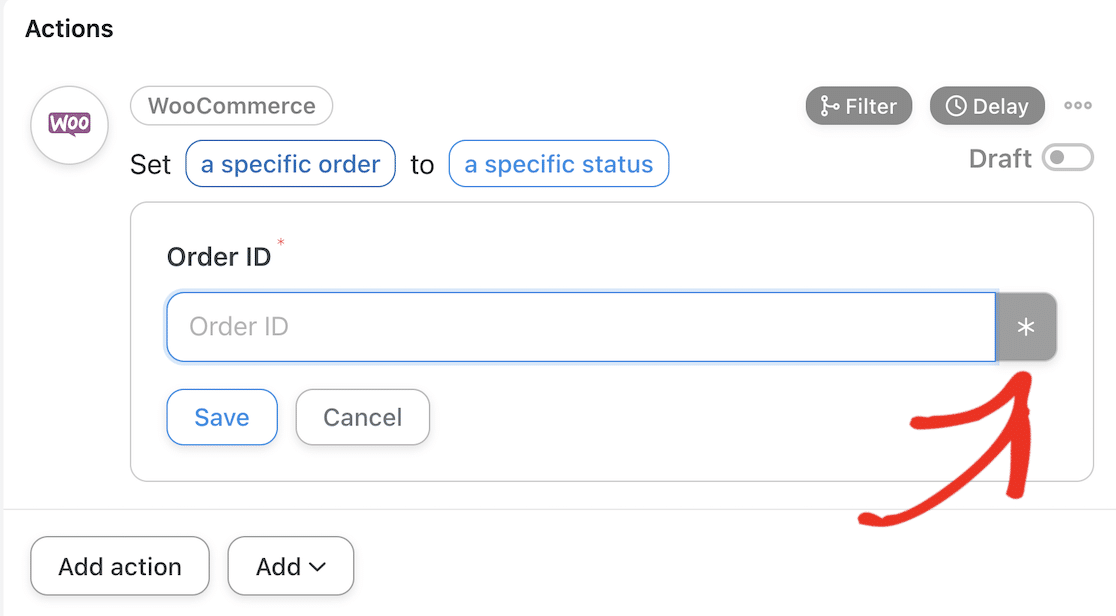Click the Draft status label
1116x616 pixels.
pos(1000,158)
